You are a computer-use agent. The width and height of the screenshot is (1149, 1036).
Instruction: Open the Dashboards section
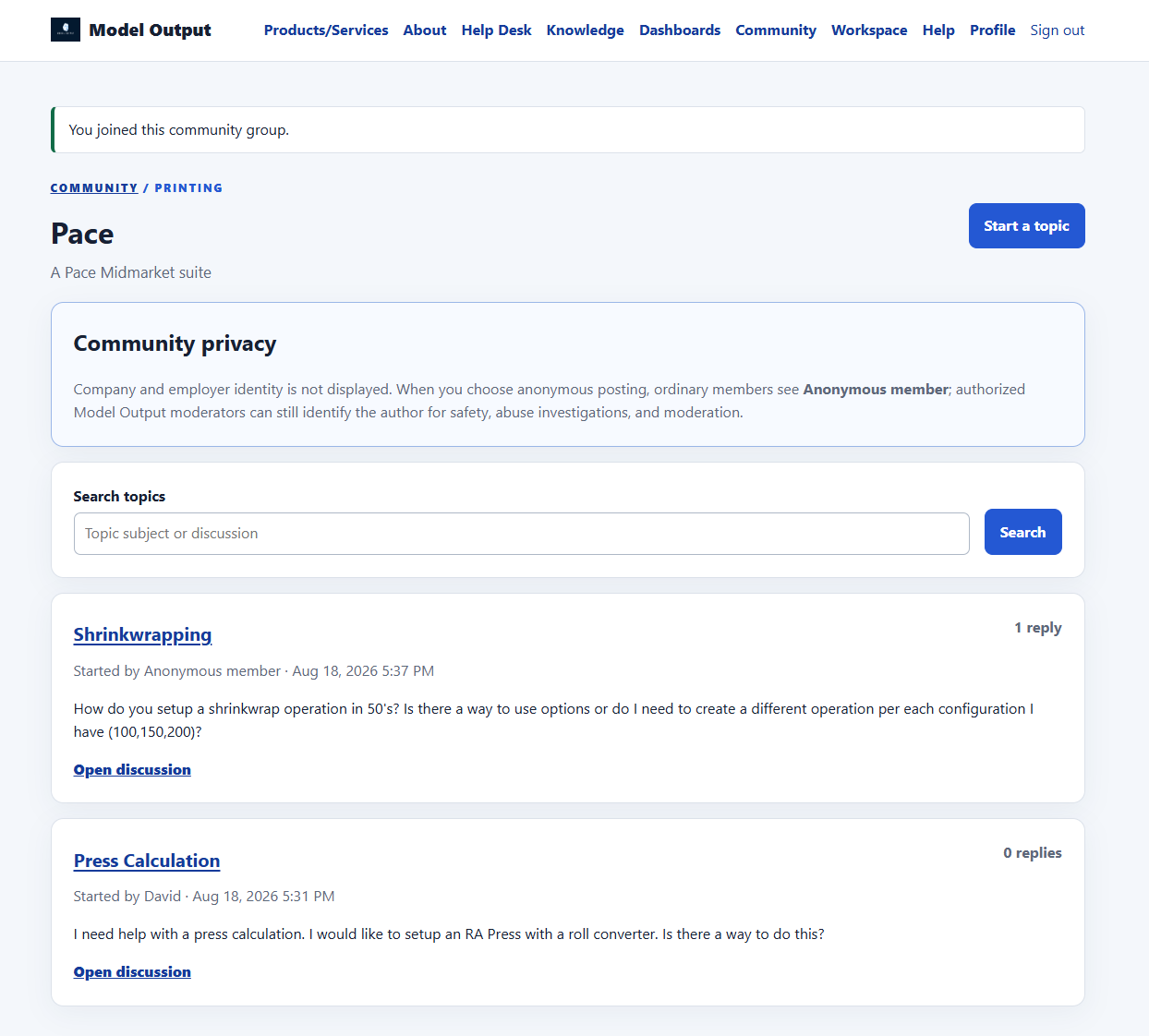[680, 30]
